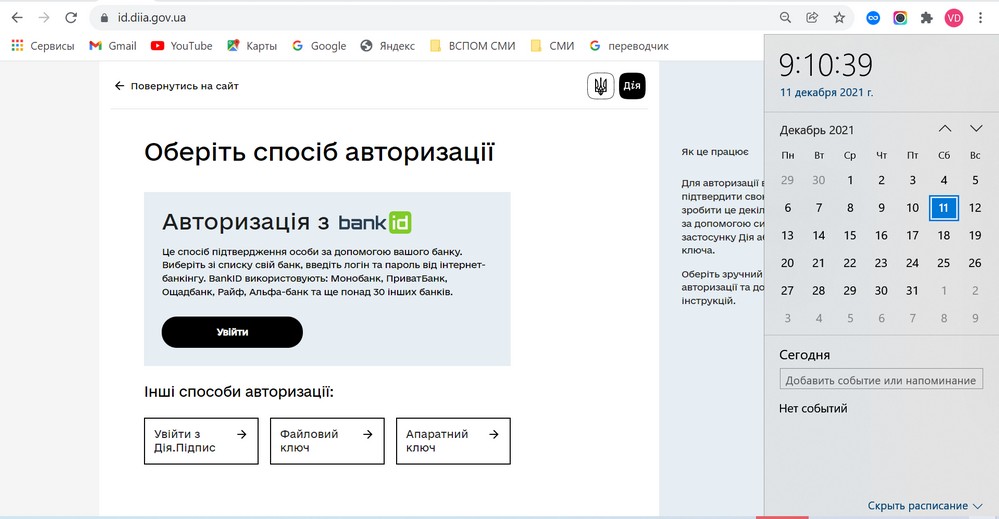
Task: Open the blue infinity extension icon
Action: (873, 18)
